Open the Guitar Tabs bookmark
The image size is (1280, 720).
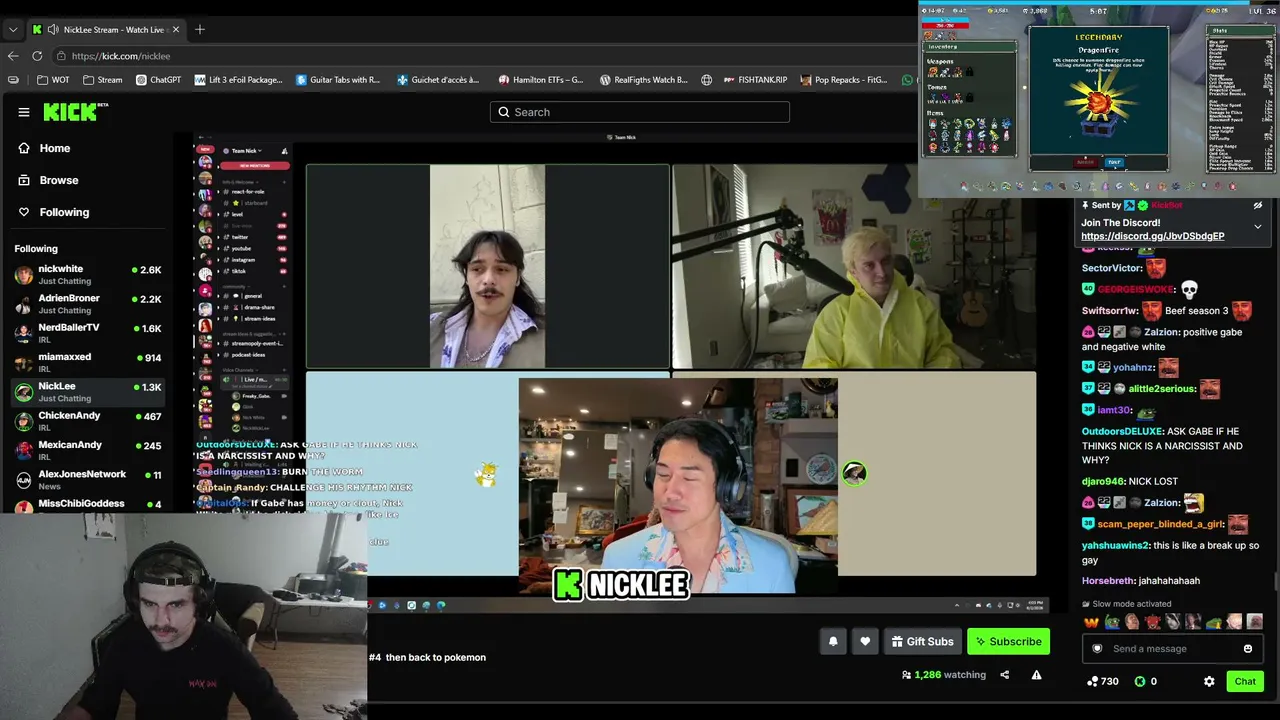click(x=338, y=80)
